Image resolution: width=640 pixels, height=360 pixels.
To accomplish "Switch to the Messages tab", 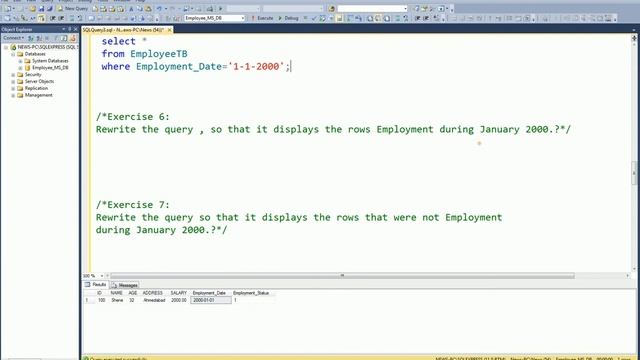I will click(x=125, y=285).
